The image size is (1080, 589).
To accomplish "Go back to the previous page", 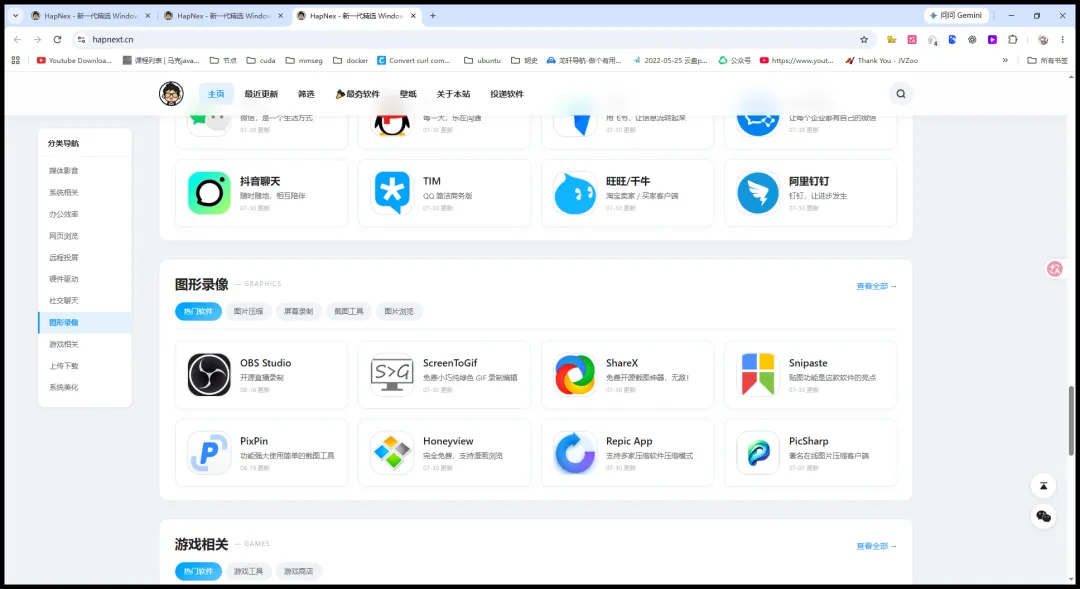I will 17,39.
